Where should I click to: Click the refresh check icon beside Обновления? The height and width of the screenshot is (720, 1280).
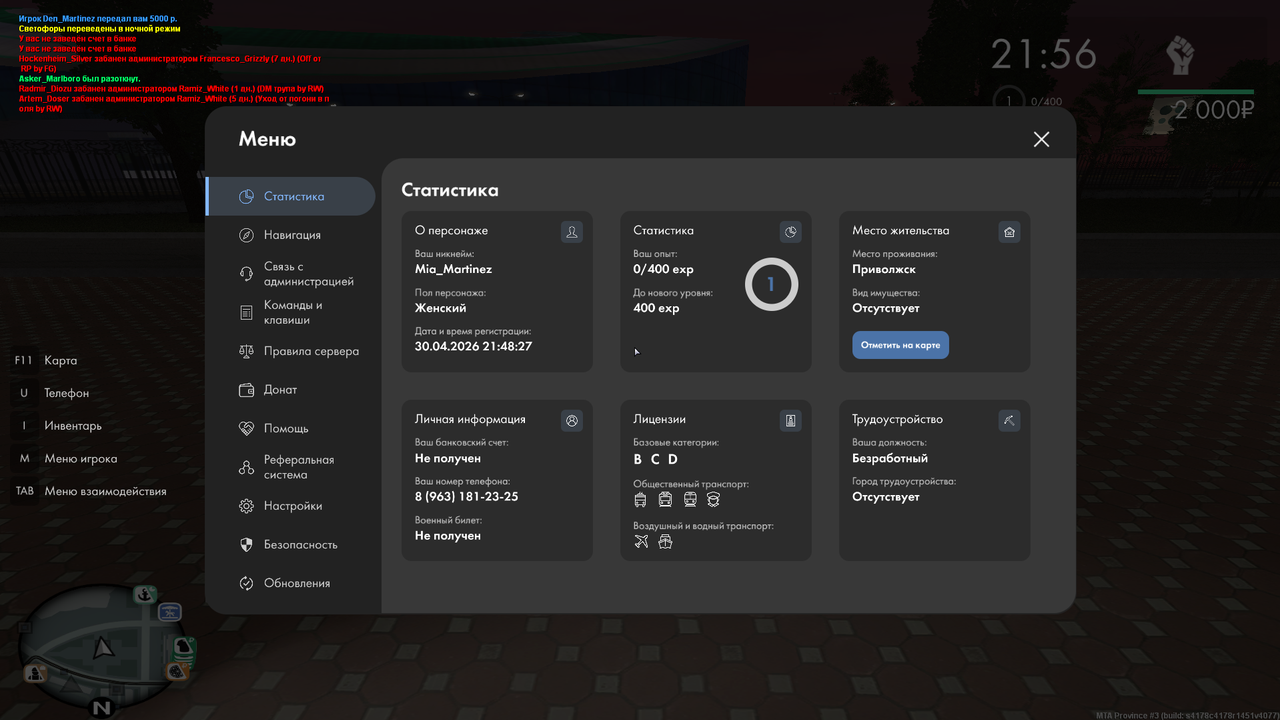click(246, 583)
